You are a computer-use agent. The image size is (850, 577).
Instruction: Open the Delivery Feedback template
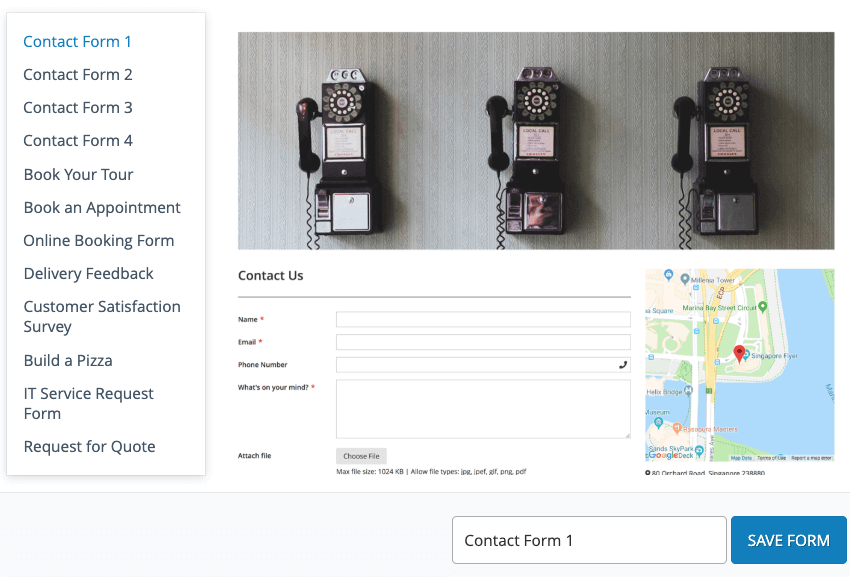tap(88, 273)
